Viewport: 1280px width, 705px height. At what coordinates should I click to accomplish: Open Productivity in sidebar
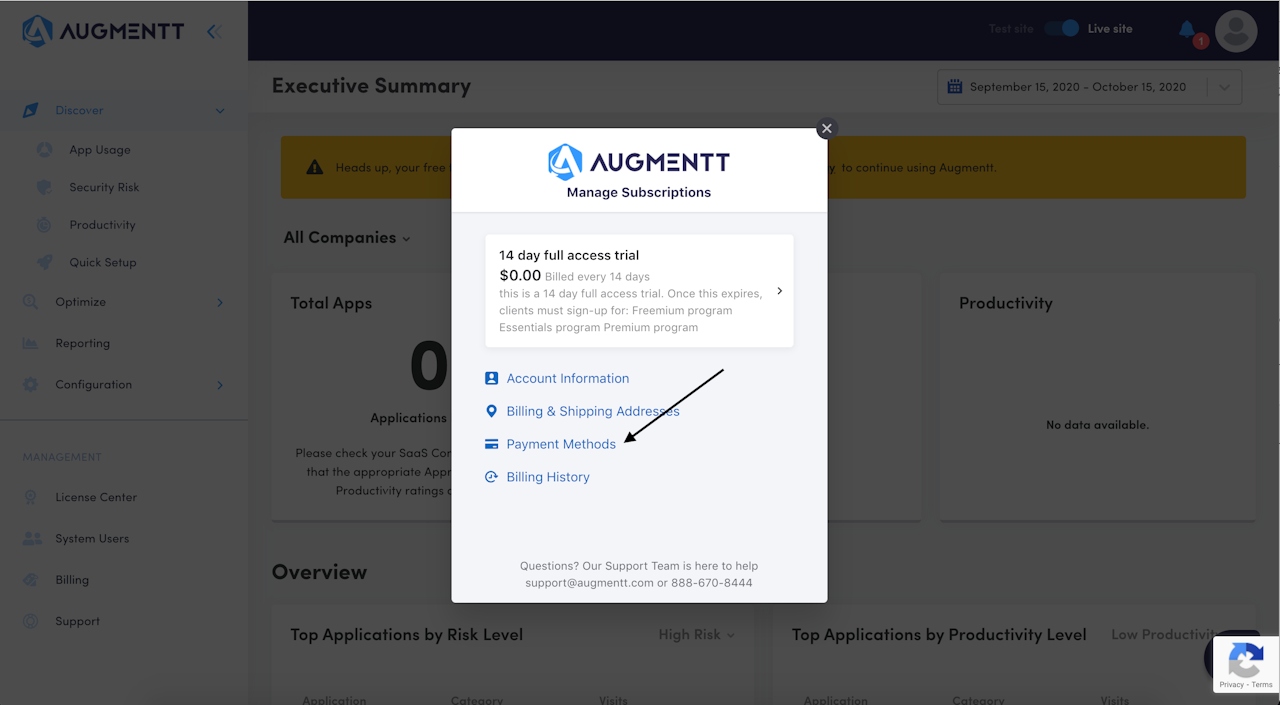(x=102, y=225)
